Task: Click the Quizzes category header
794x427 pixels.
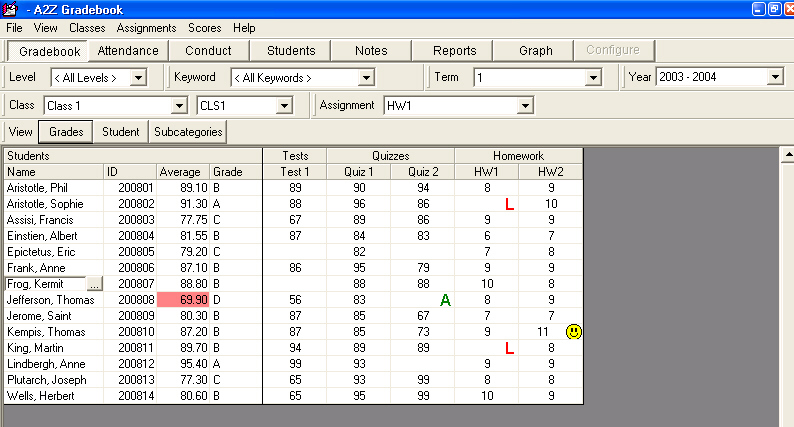Action: [x=390, y=156]
